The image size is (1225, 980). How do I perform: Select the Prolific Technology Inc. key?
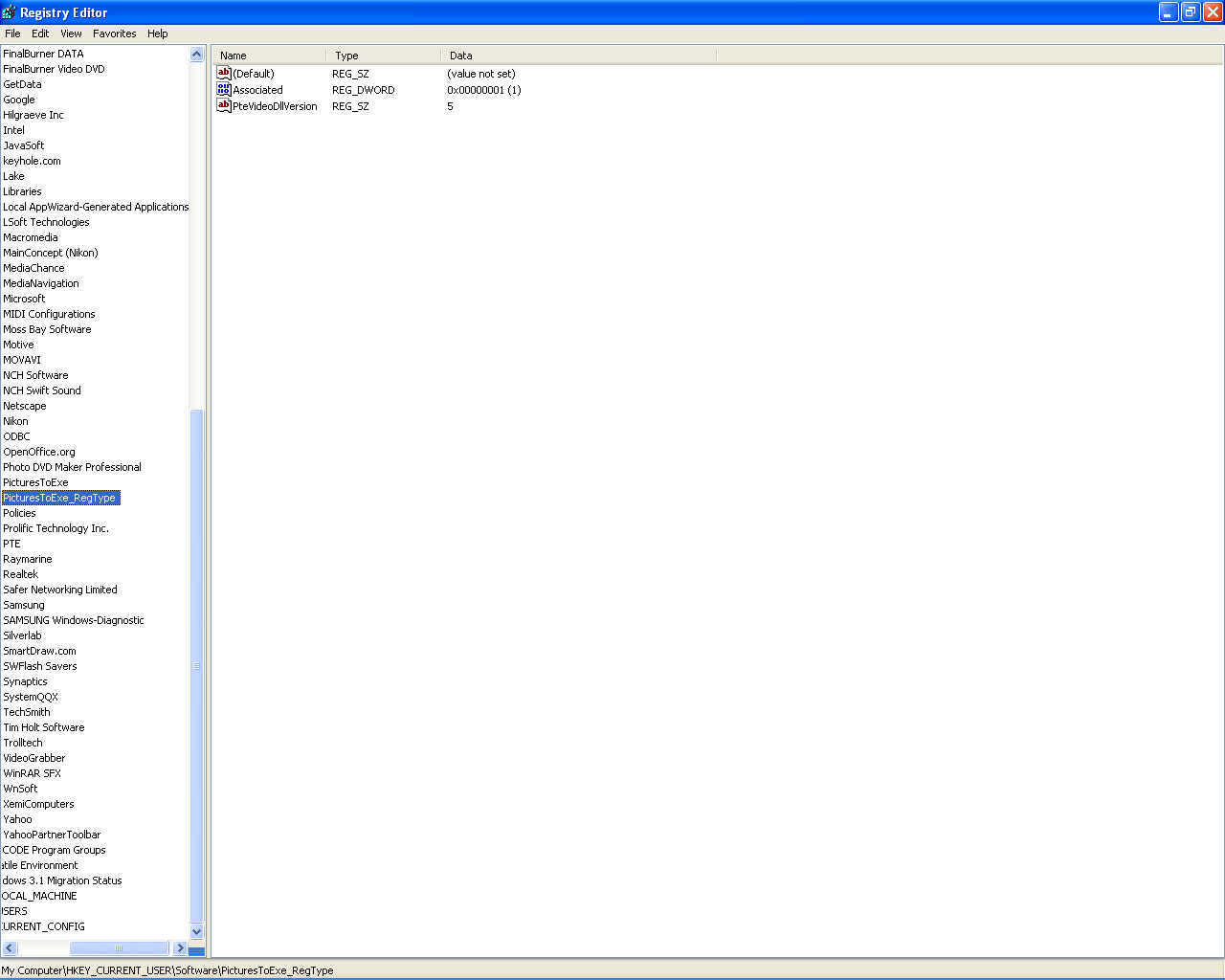[56, 528]
